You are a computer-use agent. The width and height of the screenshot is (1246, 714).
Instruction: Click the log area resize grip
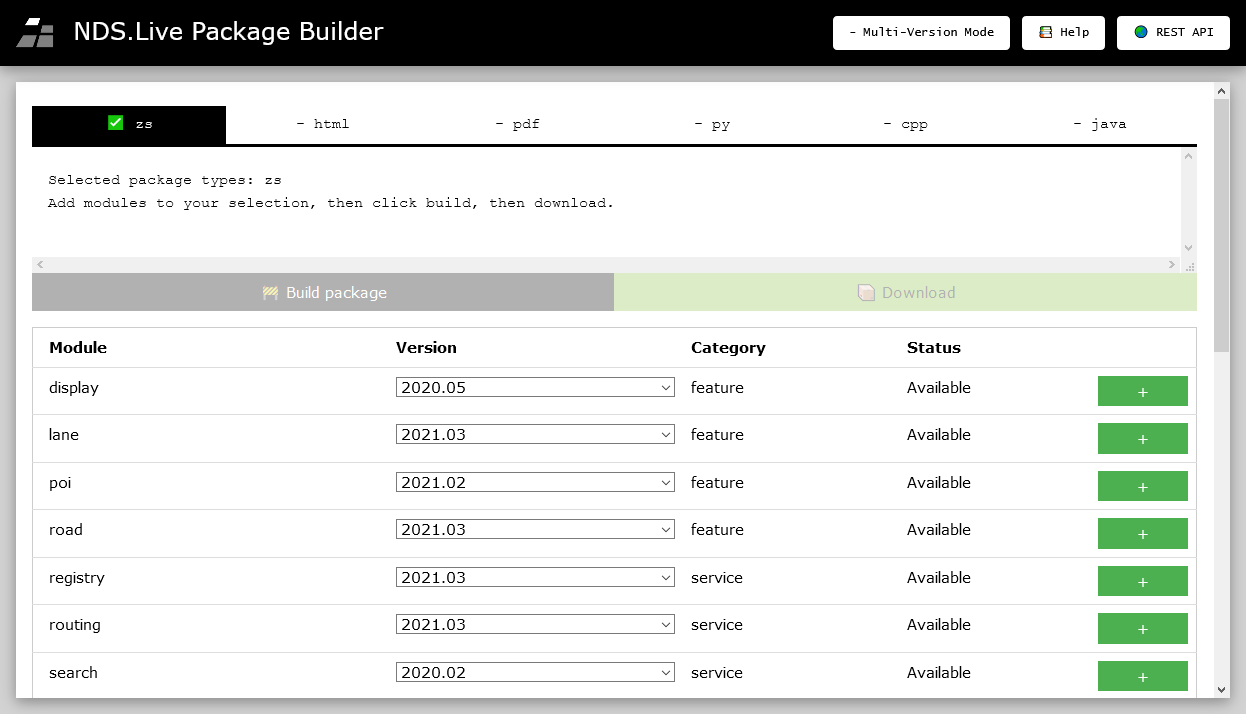pyautogui.click(x=1189, y=265)
